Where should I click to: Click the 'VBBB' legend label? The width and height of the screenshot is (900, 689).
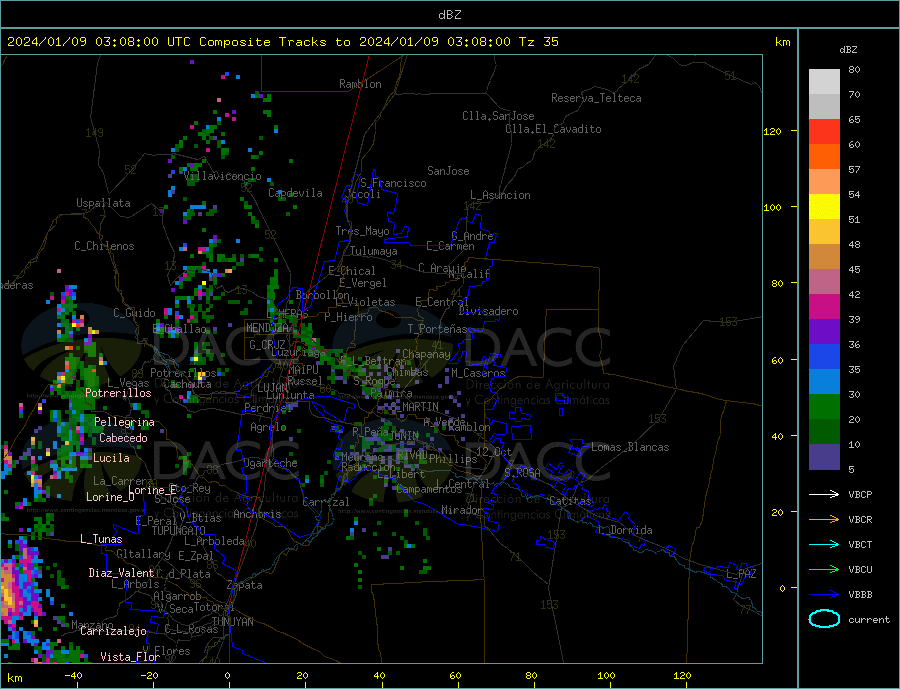click(x=860, y=594)
